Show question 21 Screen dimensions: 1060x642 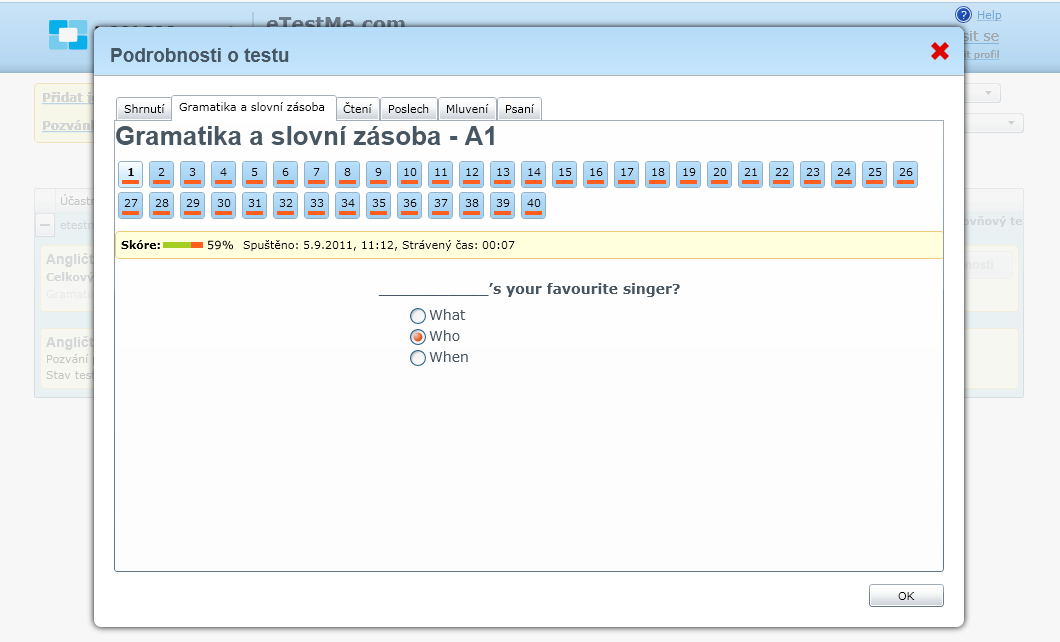click(750, 174)
